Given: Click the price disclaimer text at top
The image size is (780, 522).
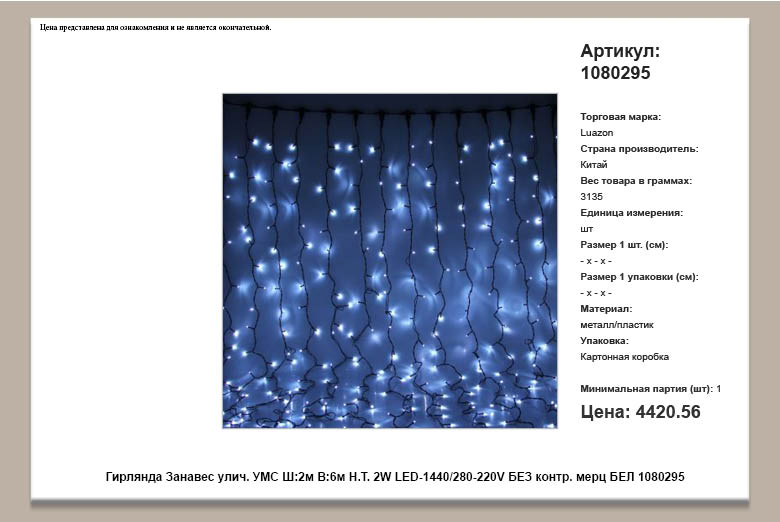Looking at the screenshot, I should [x=156, y=27].
